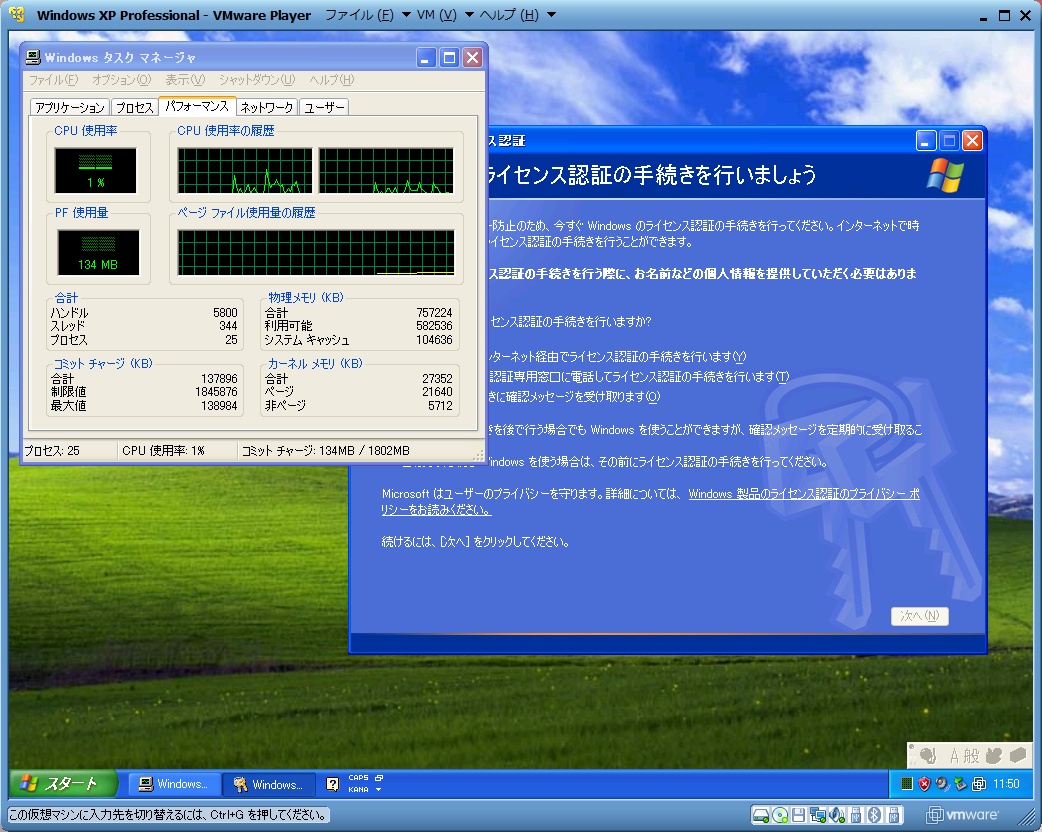The image size is (1042, 832).
Task: Click status bar 'CPU 使用率: 1%' text
Action: (163, 451)
